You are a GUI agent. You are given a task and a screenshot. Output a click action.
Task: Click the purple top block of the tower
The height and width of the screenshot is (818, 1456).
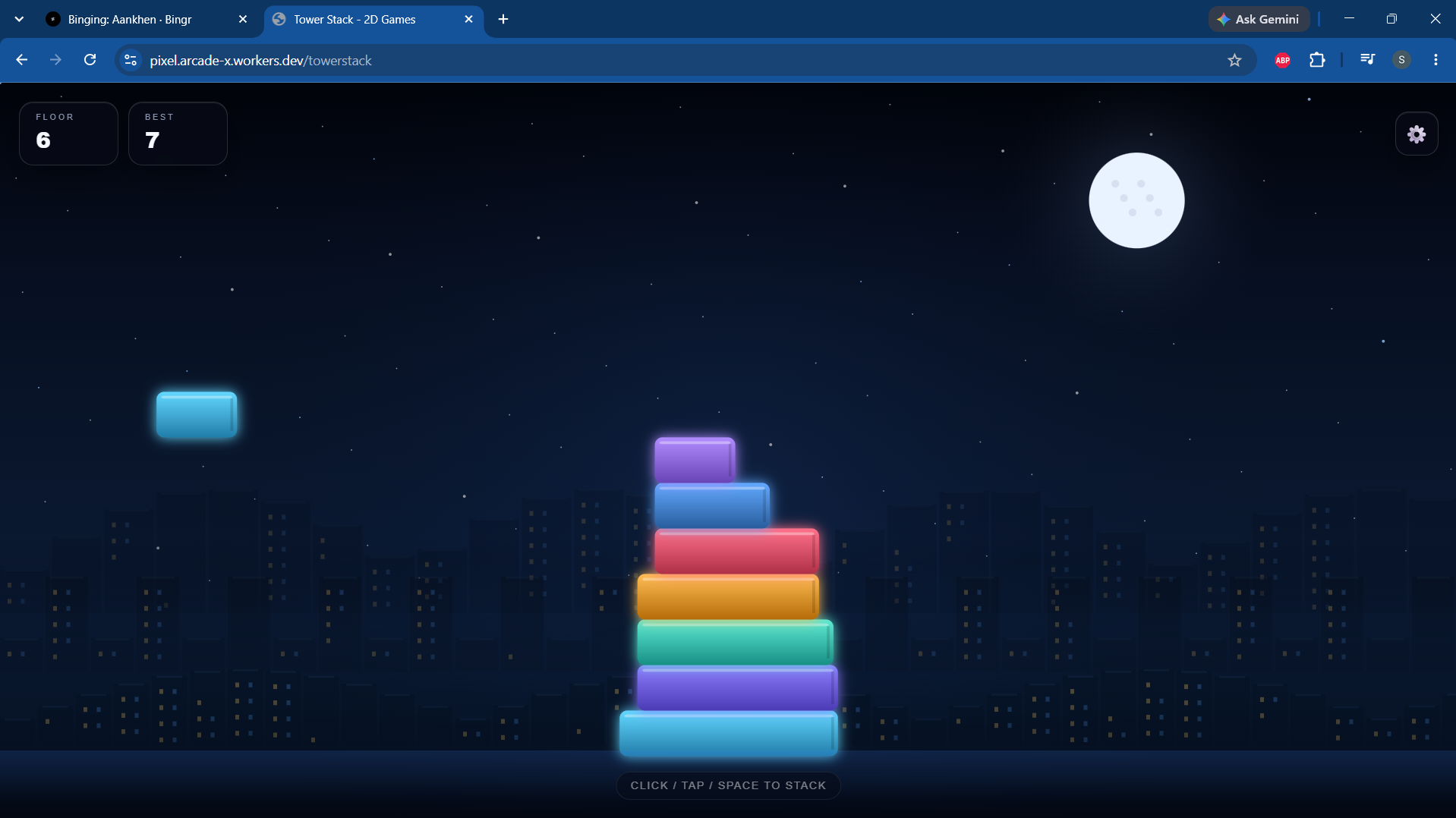click(x=695, y=460)
